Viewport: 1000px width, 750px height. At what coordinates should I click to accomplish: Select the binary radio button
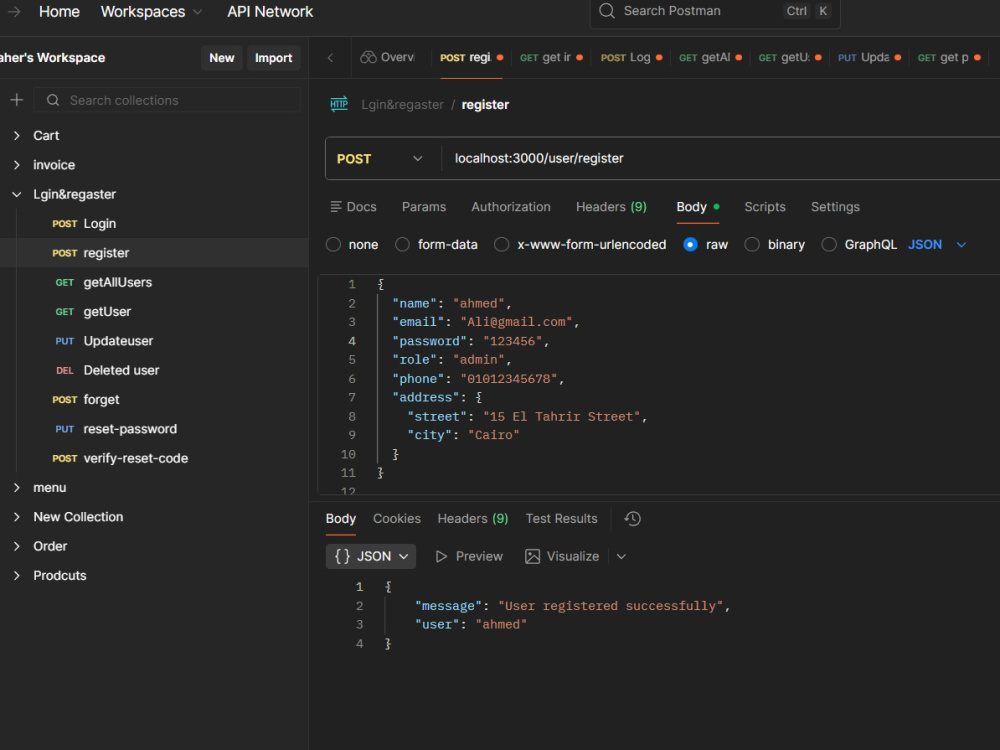coord(752,244)
